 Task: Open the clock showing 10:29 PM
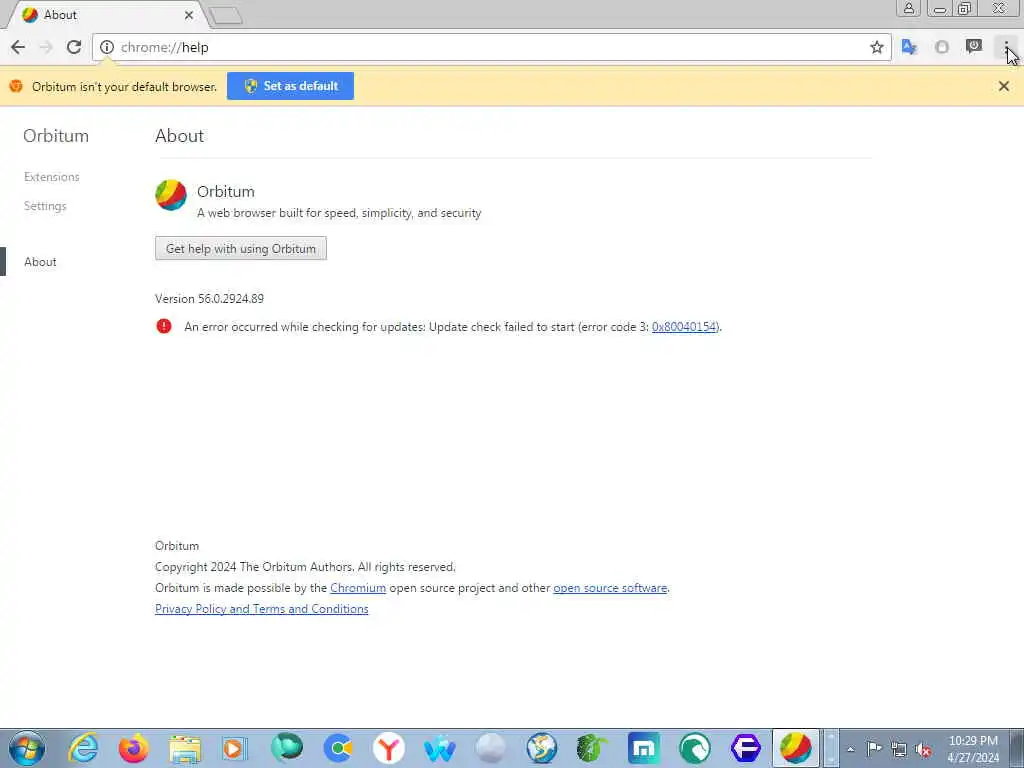point(973,749)
